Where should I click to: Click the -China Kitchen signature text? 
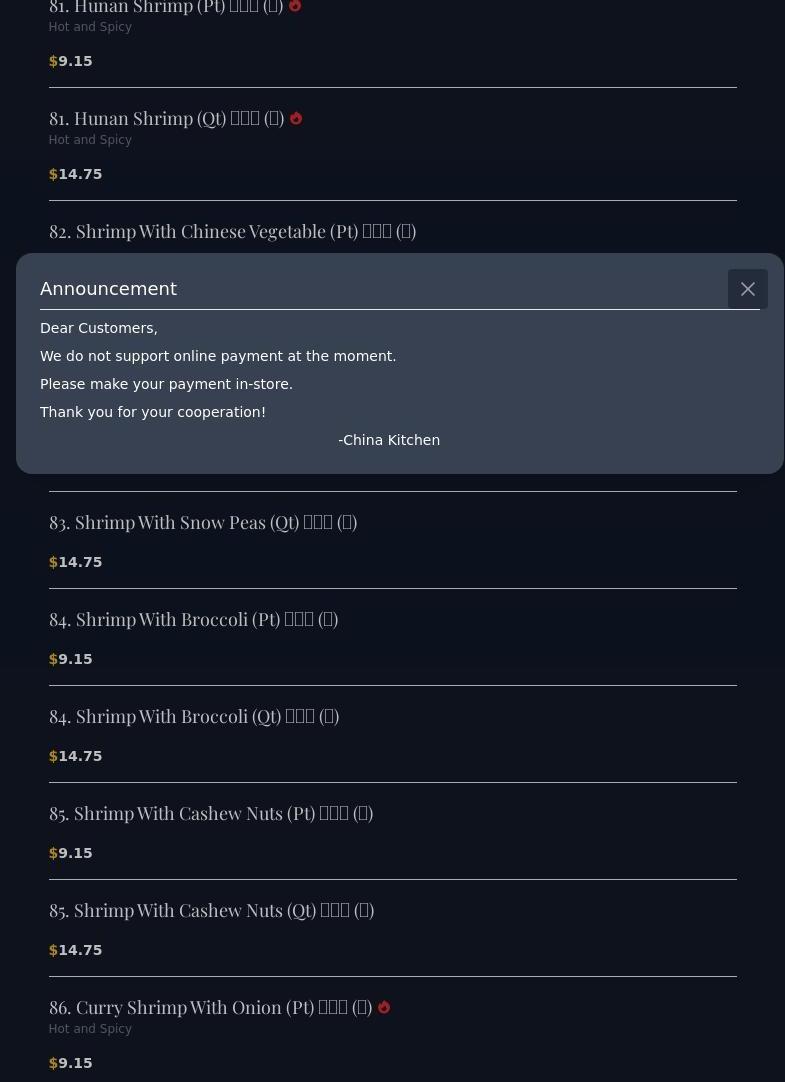(389, 440)
